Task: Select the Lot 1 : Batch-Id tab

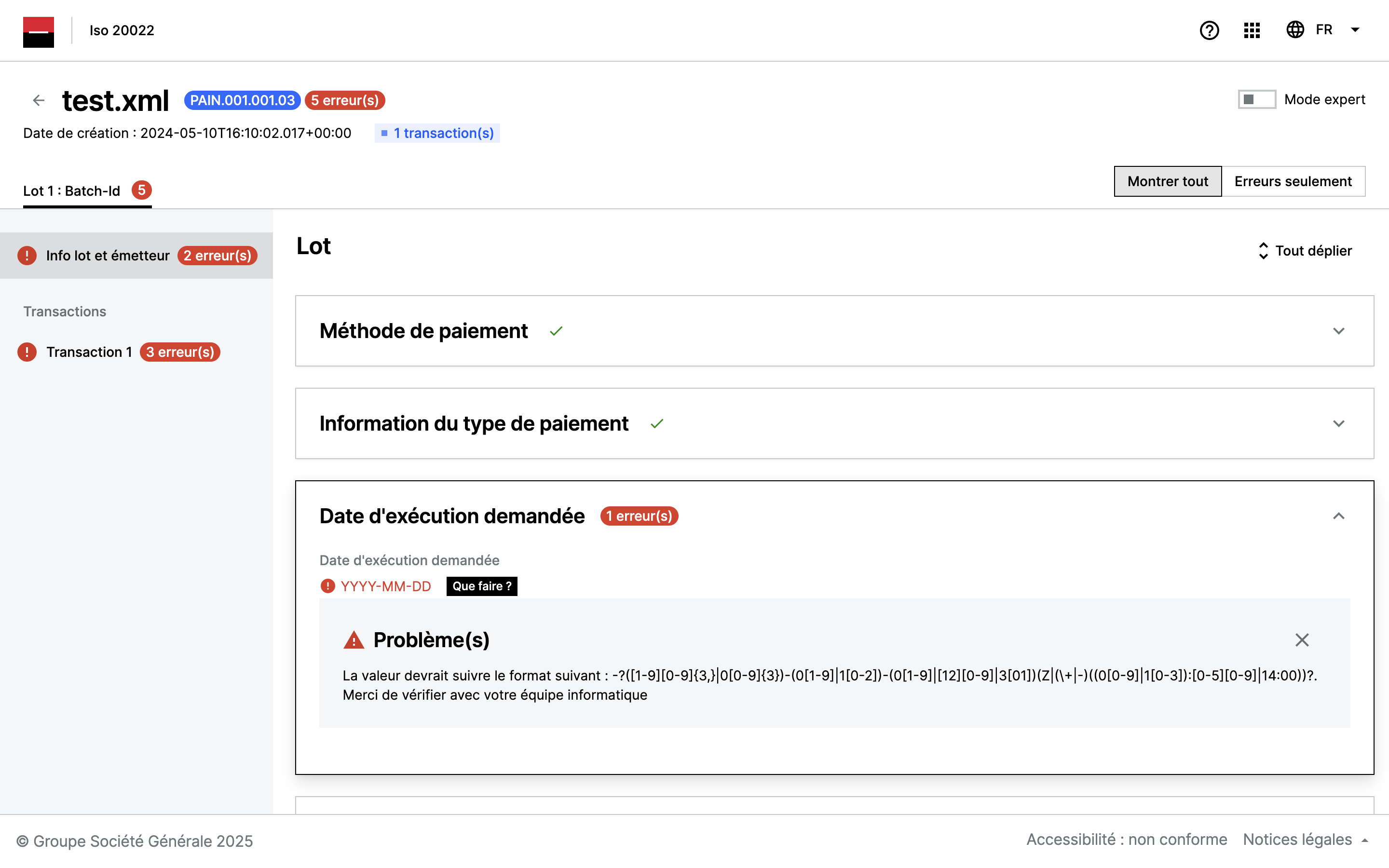Action: pos(72,191)
